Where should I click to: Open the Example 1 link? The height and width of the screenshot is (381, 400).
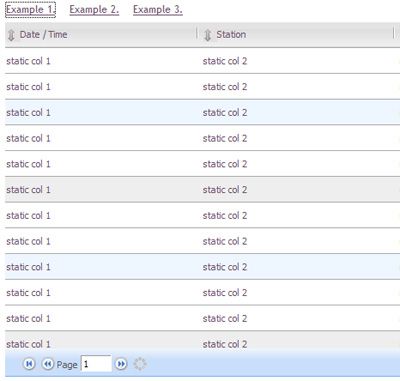(x=30, y=9)
